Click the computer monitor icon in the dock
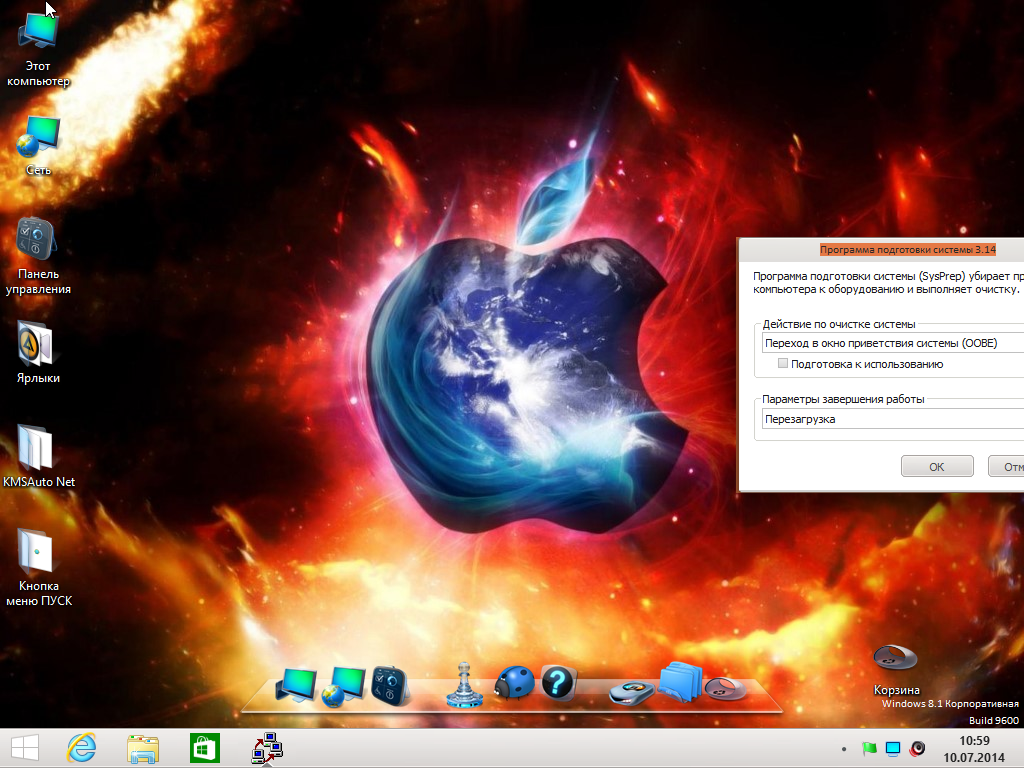 296,684
